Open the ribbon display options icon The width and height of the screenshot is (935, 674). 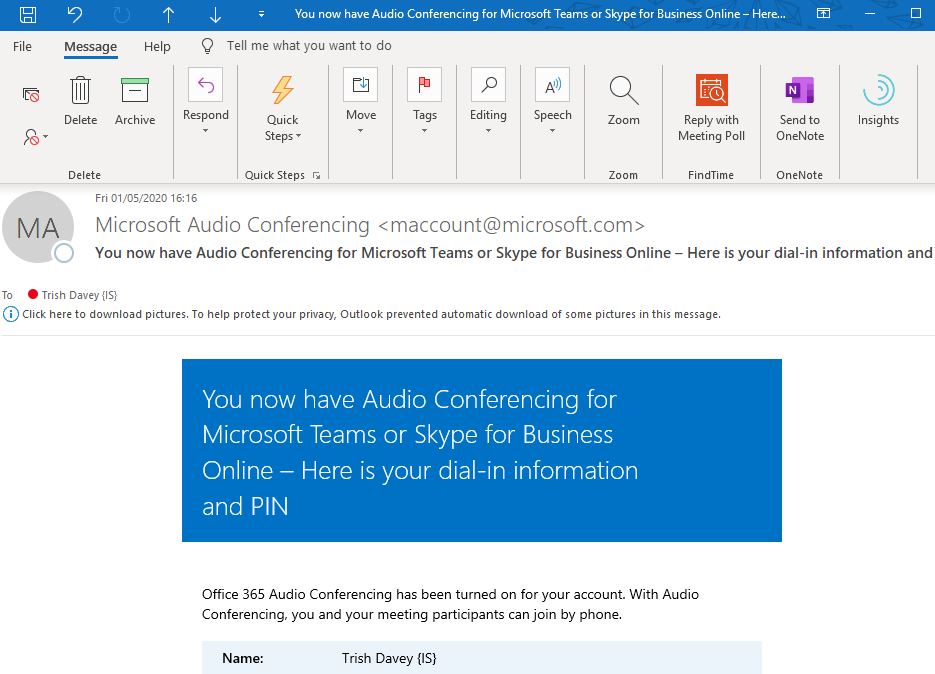tap(823, 14)
